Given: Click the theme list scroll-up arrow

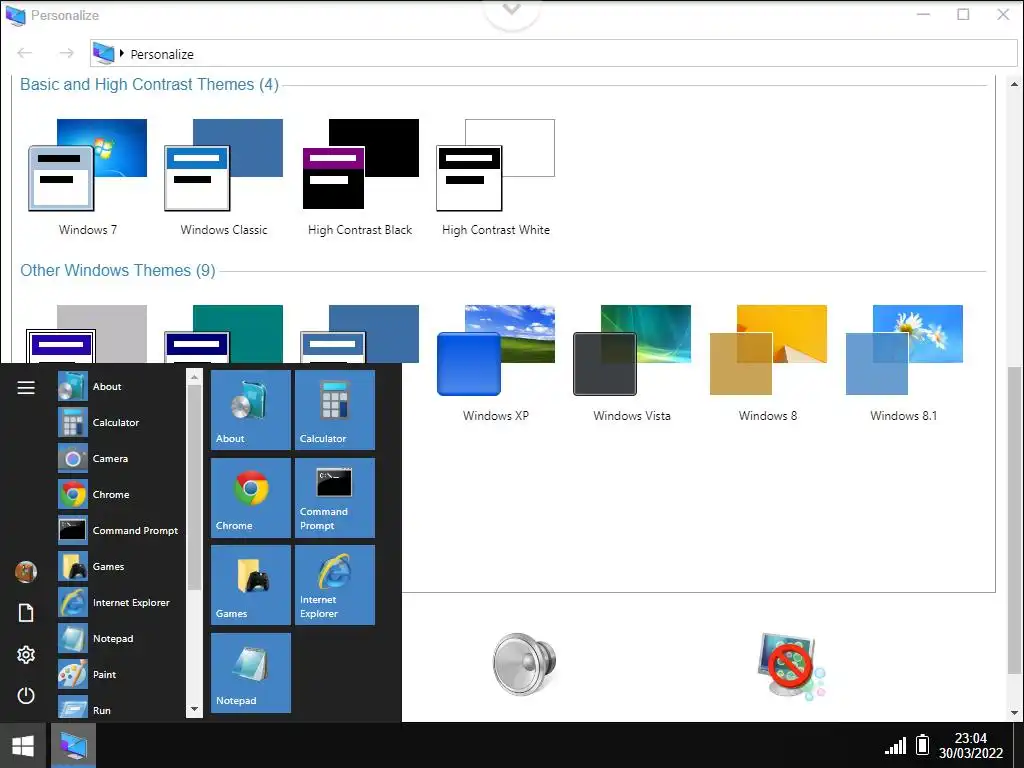Looking at the screenshot, I should point(1014,84).
